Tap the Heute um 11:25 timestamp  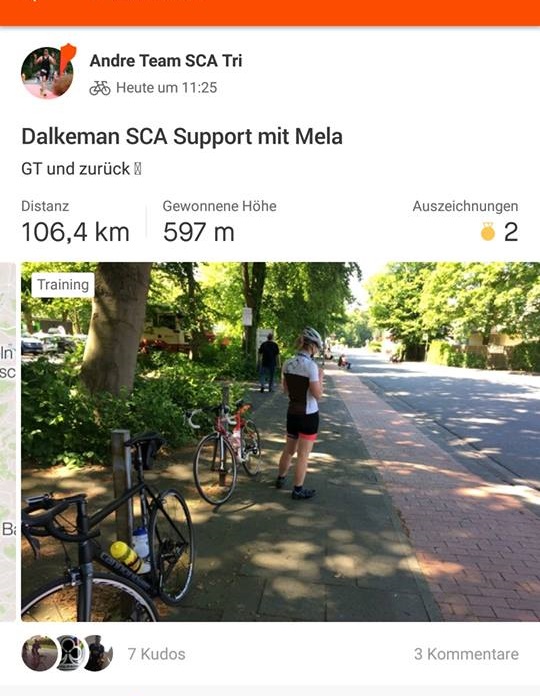pos(166,88)
